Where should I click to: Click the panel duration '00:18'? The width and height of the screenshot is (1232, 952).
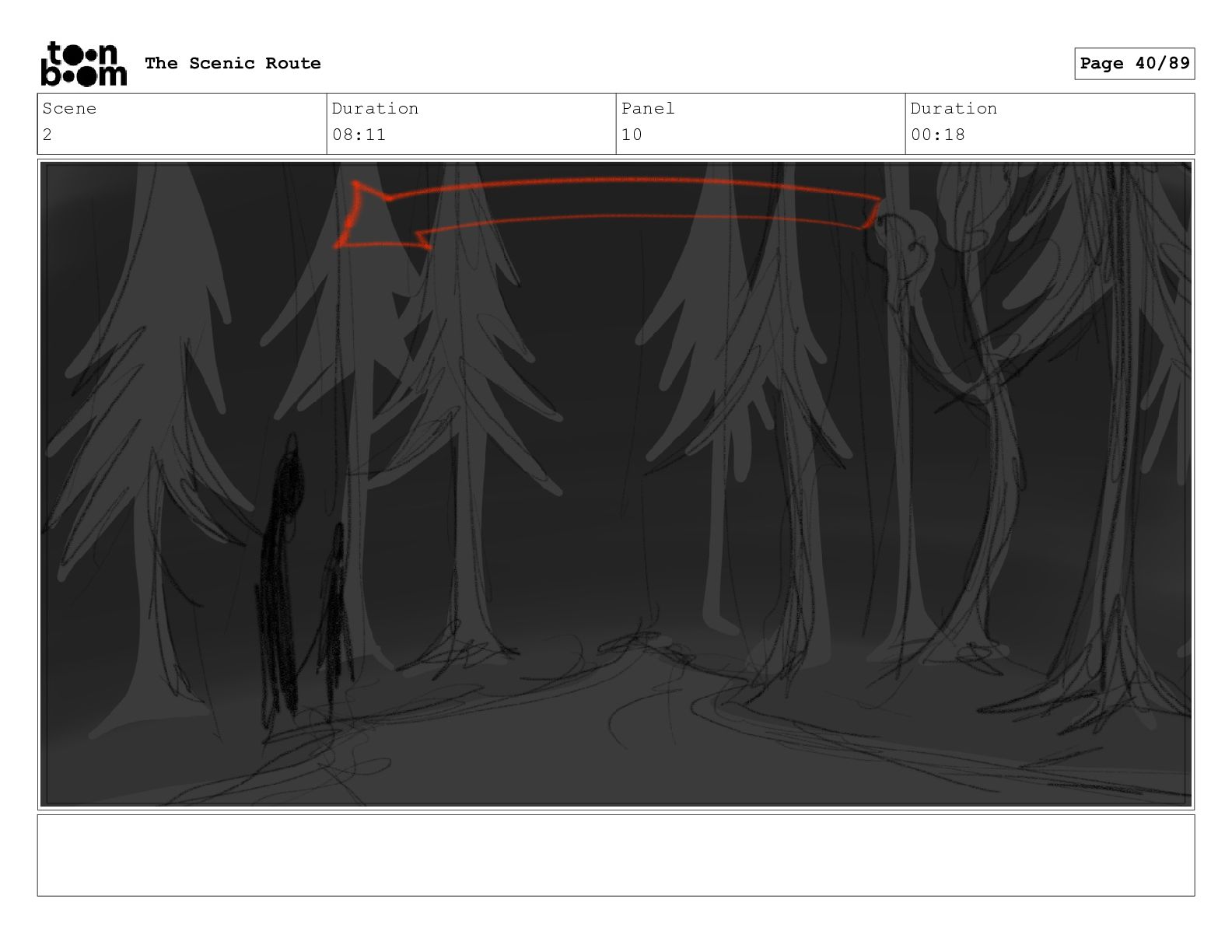click(938, 135)
